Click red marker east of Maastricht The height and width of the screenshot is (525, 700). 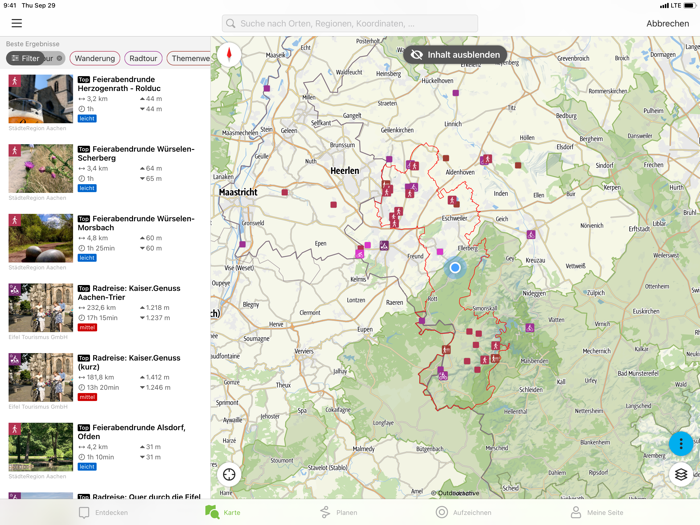click(x=284, y=192)
